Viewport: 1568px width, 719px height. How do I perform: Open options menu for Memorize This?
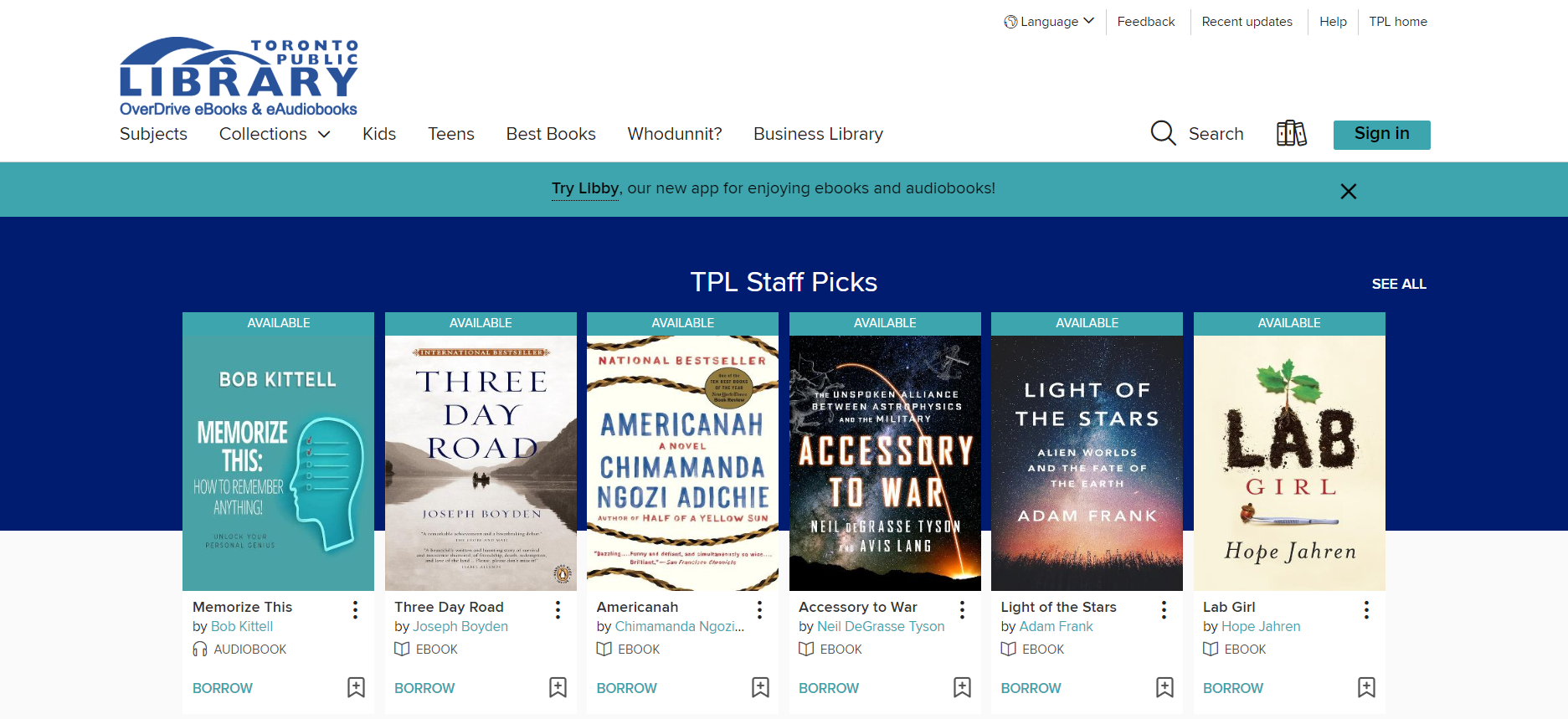pyautogui.click(x=356, y=610)
